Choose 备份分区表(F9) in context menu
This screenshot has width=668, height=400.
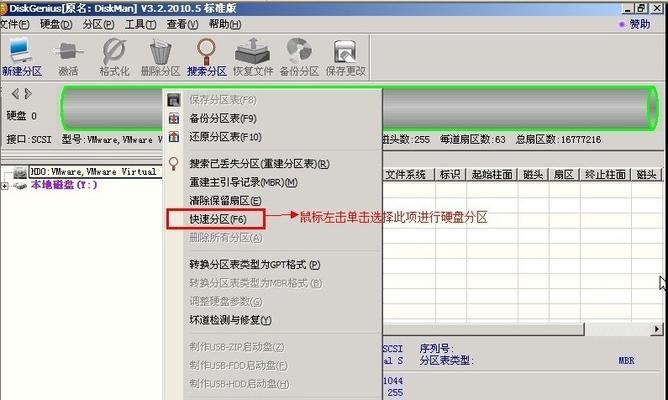tap(223, 118)
